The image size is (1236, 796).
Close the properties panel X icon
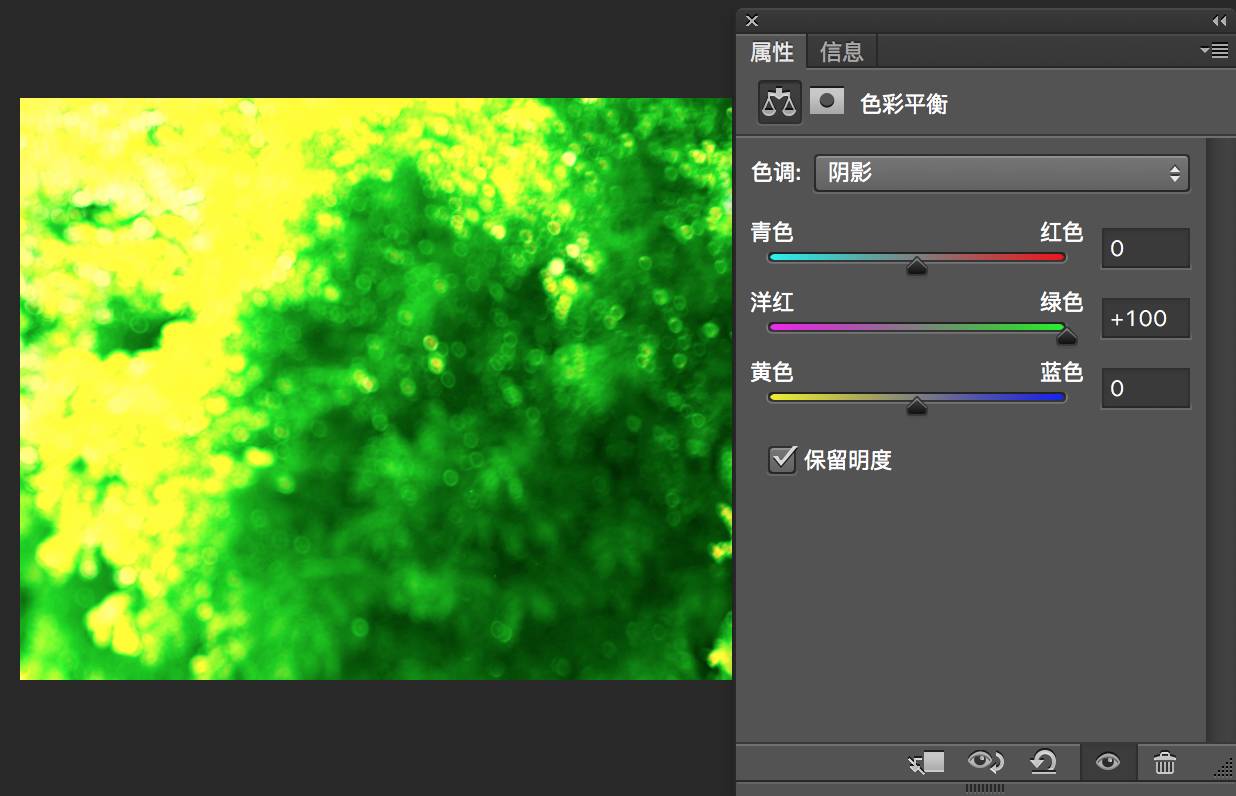[752, 21]
